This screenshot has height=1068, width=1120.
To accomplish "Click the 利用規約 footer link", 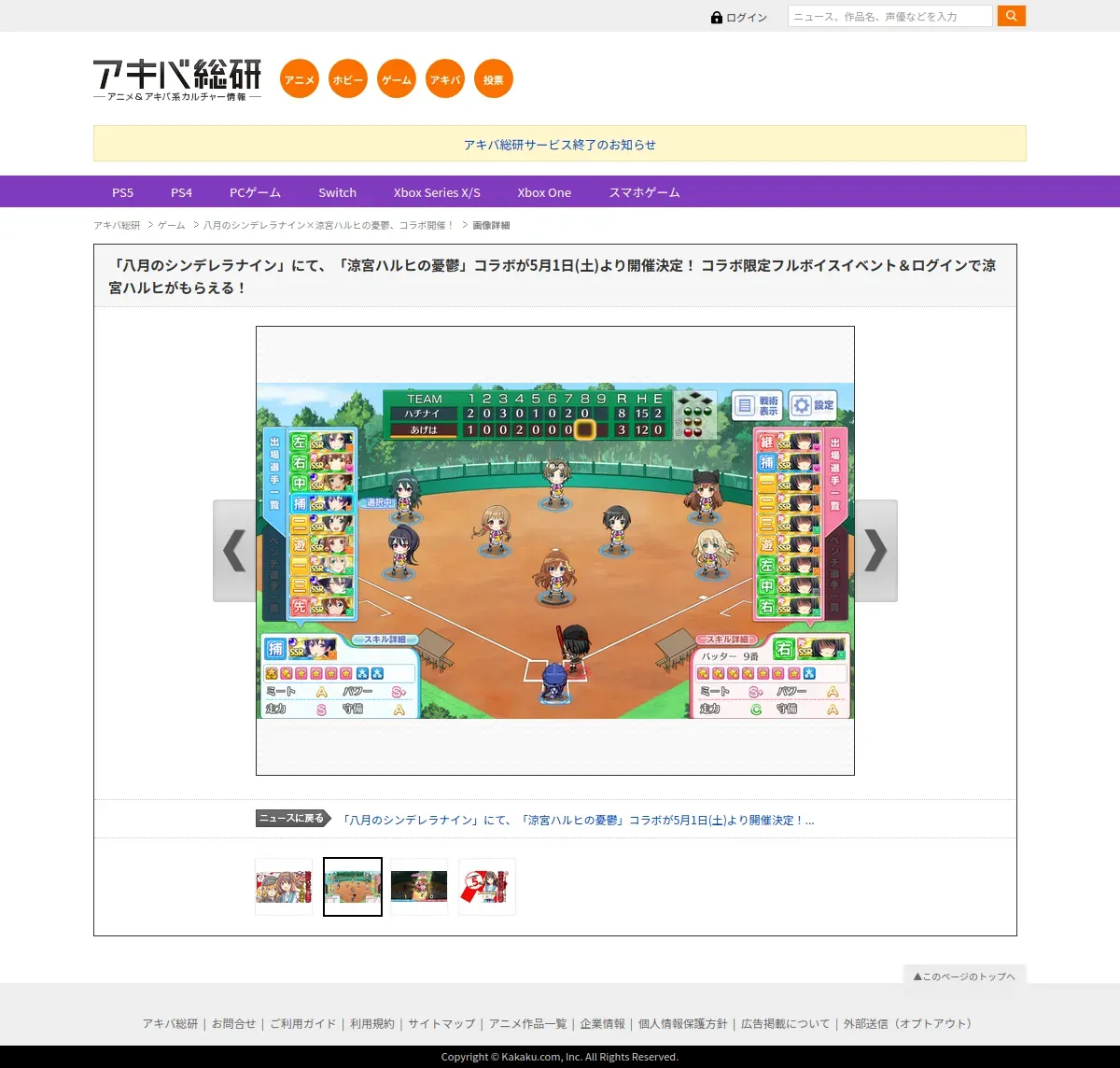I will click(x=371, y=1023).
